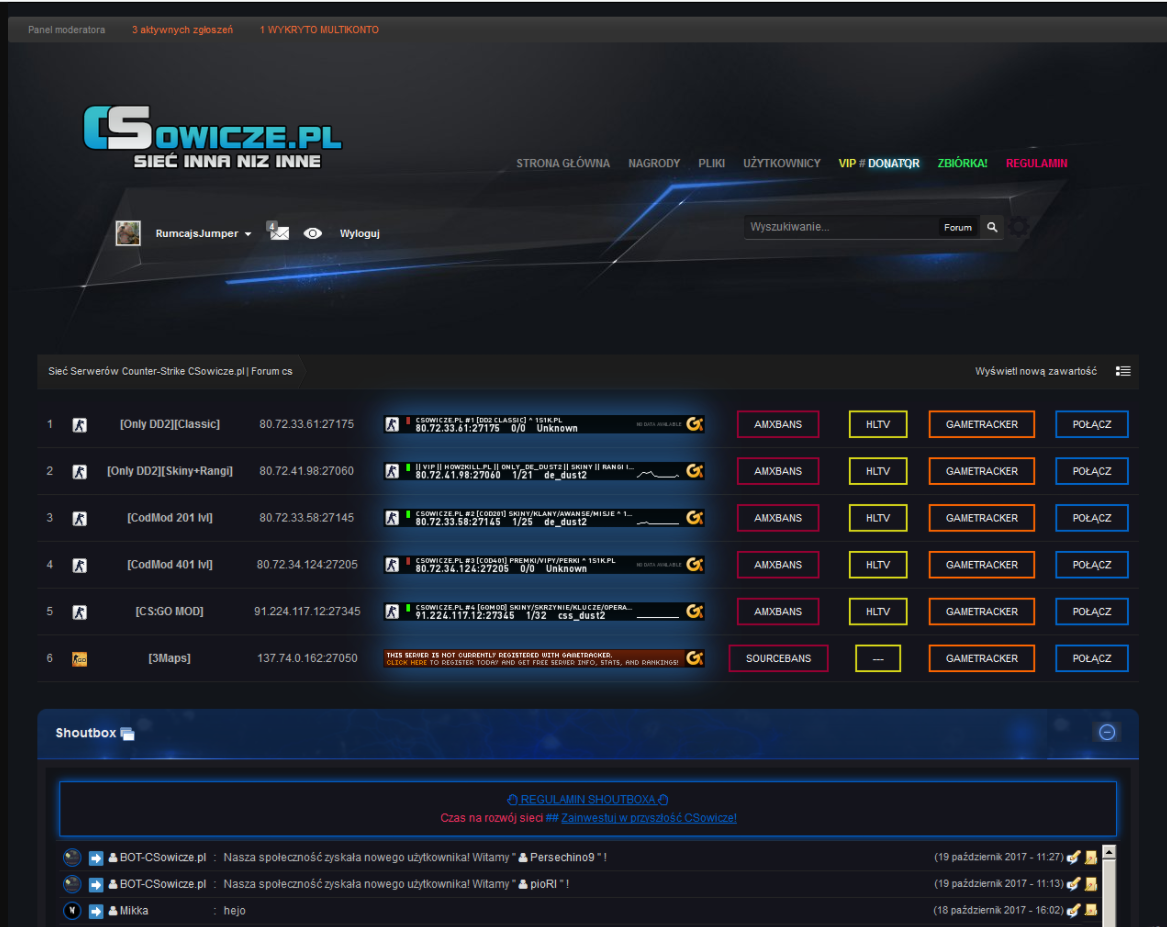The width and height of the screenshot is (1167, 927).
Task: Click shoutbox scrollbar up arrow
Action: (x=1109, y=853)
